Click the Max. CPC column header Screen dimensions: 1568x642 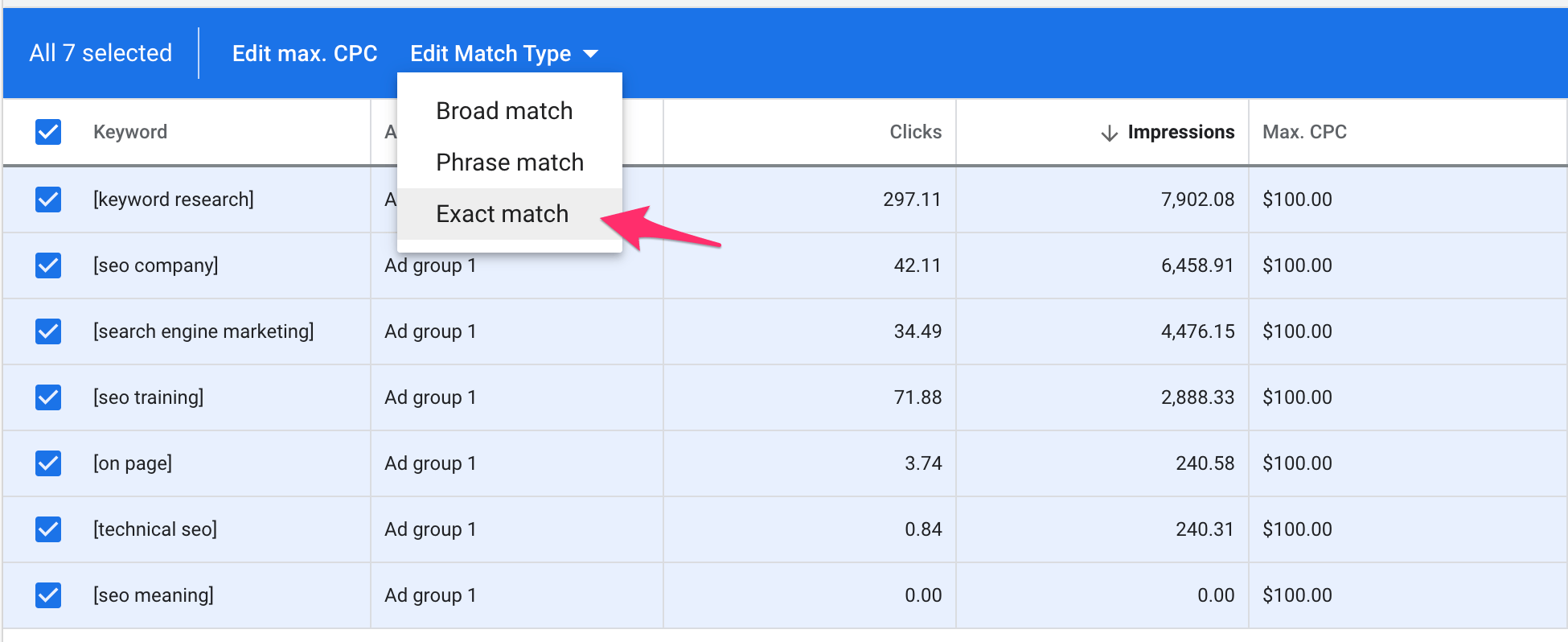[1304, 132]
